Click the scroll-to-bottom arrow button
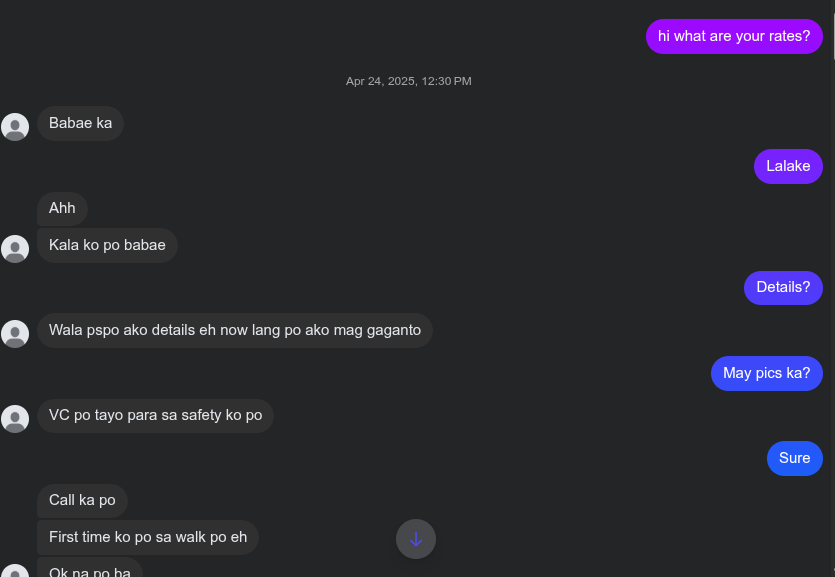Viewport: 835px width, 577px height. [415, 539]
